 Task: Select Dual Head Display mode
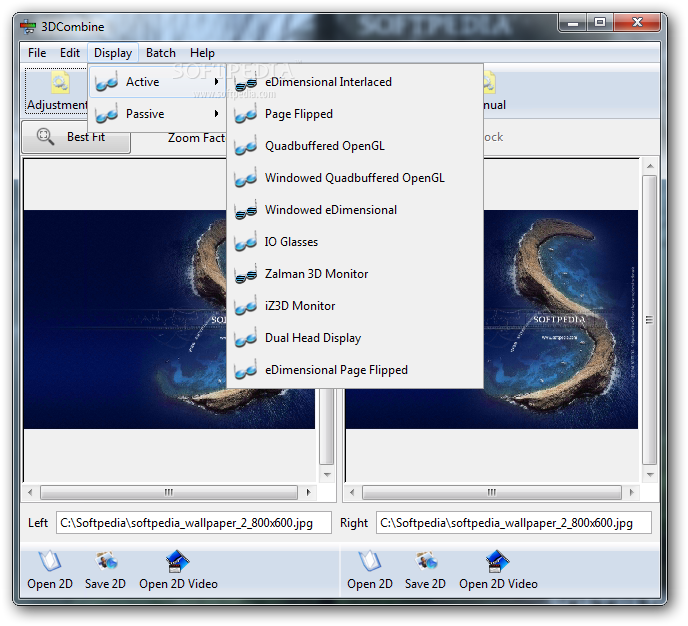click(x=355, y=338)
